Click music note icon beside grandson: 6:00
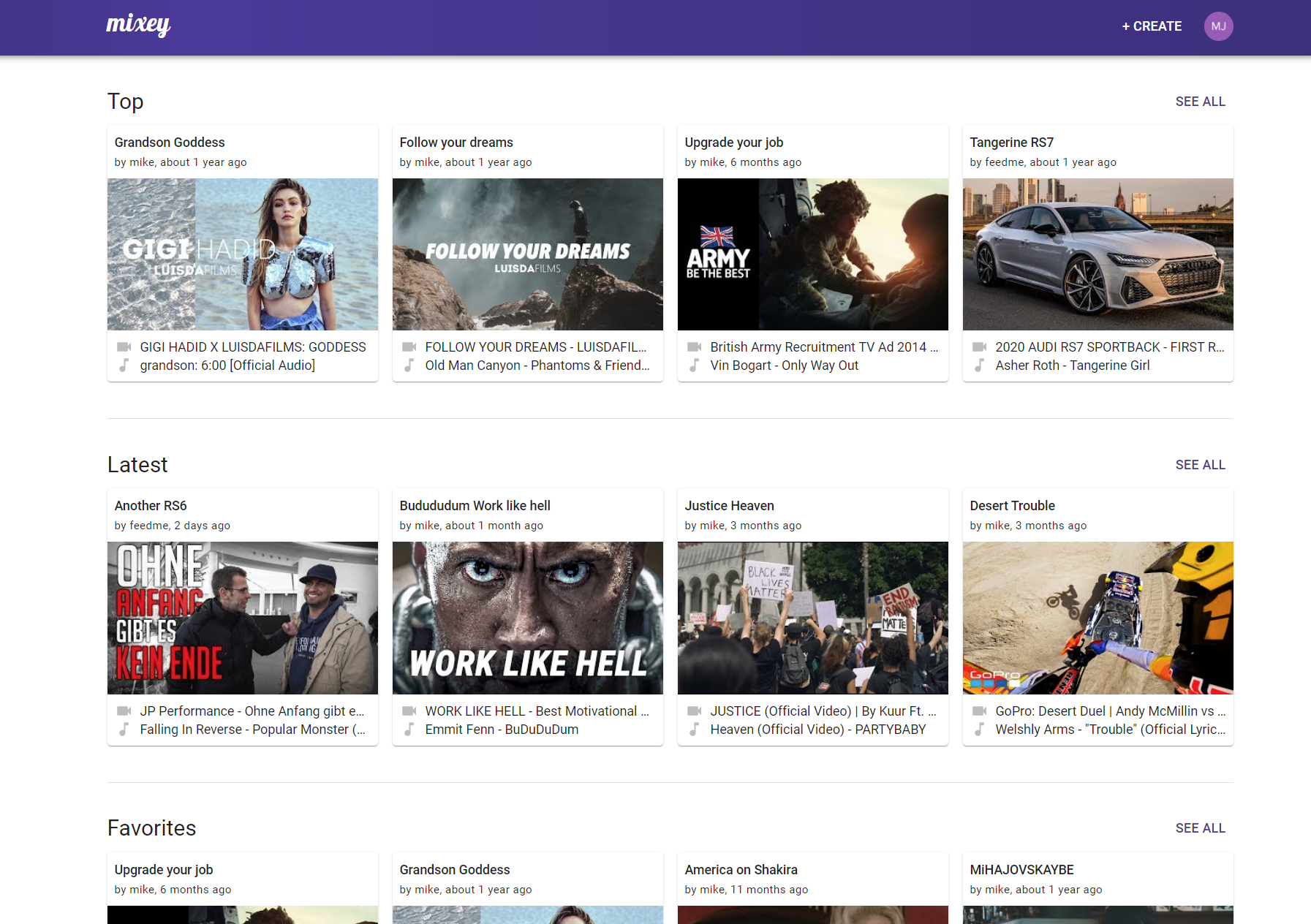1311x924 pixels. (124, 365)
